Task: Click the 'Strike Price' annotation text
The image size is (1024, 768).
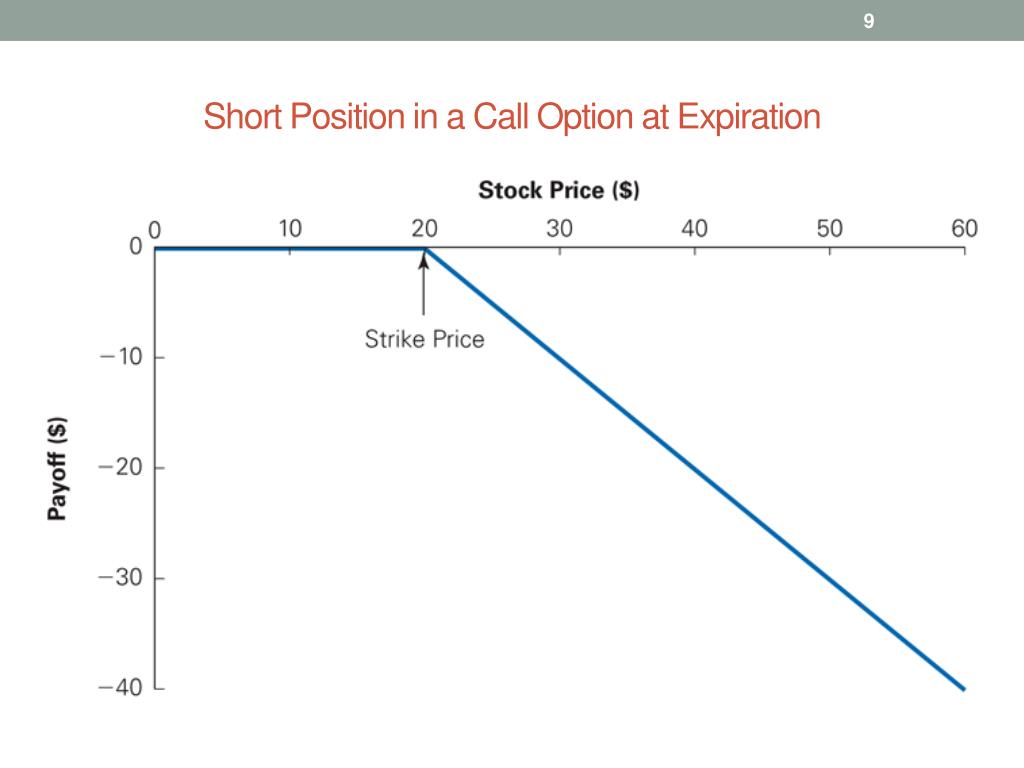Action: tap(424, 339)
